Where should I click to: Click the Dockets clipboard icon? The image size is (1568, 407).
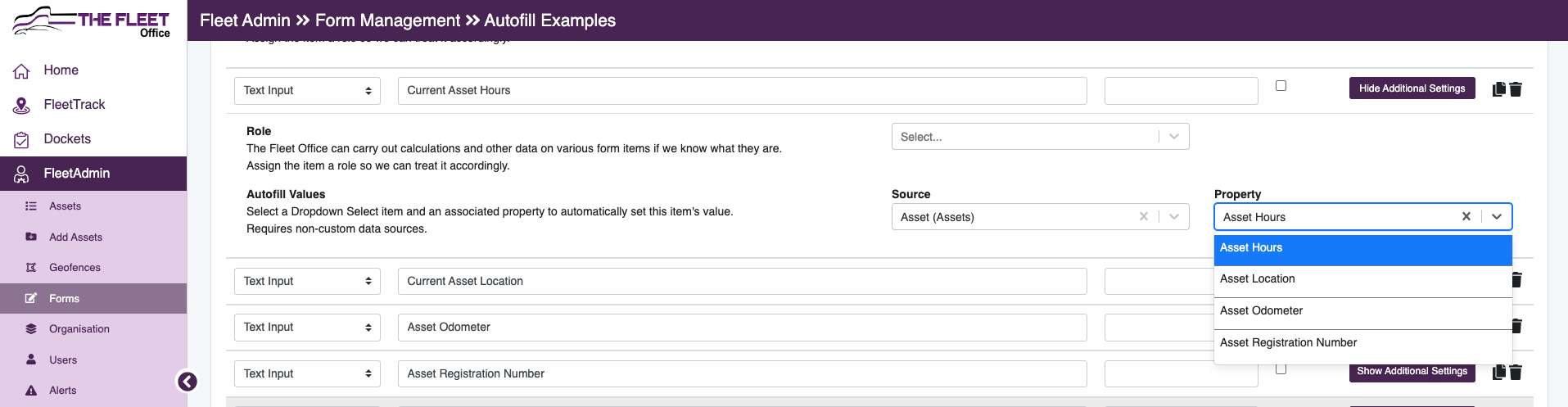pos(22,140)
